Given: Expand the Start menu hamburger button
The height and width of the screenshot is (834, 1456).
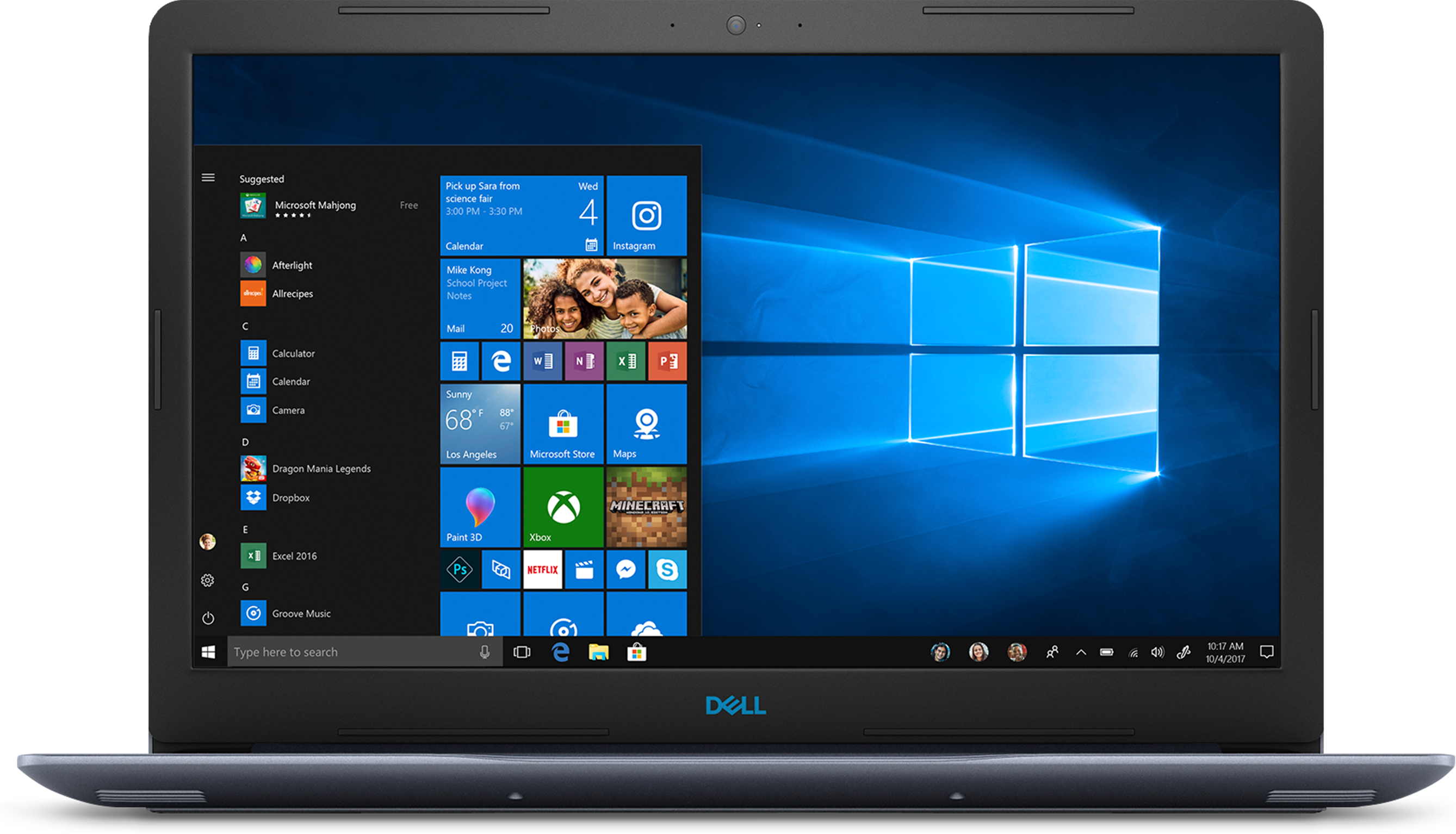Looking at the screenshot, I should [208, 178].
